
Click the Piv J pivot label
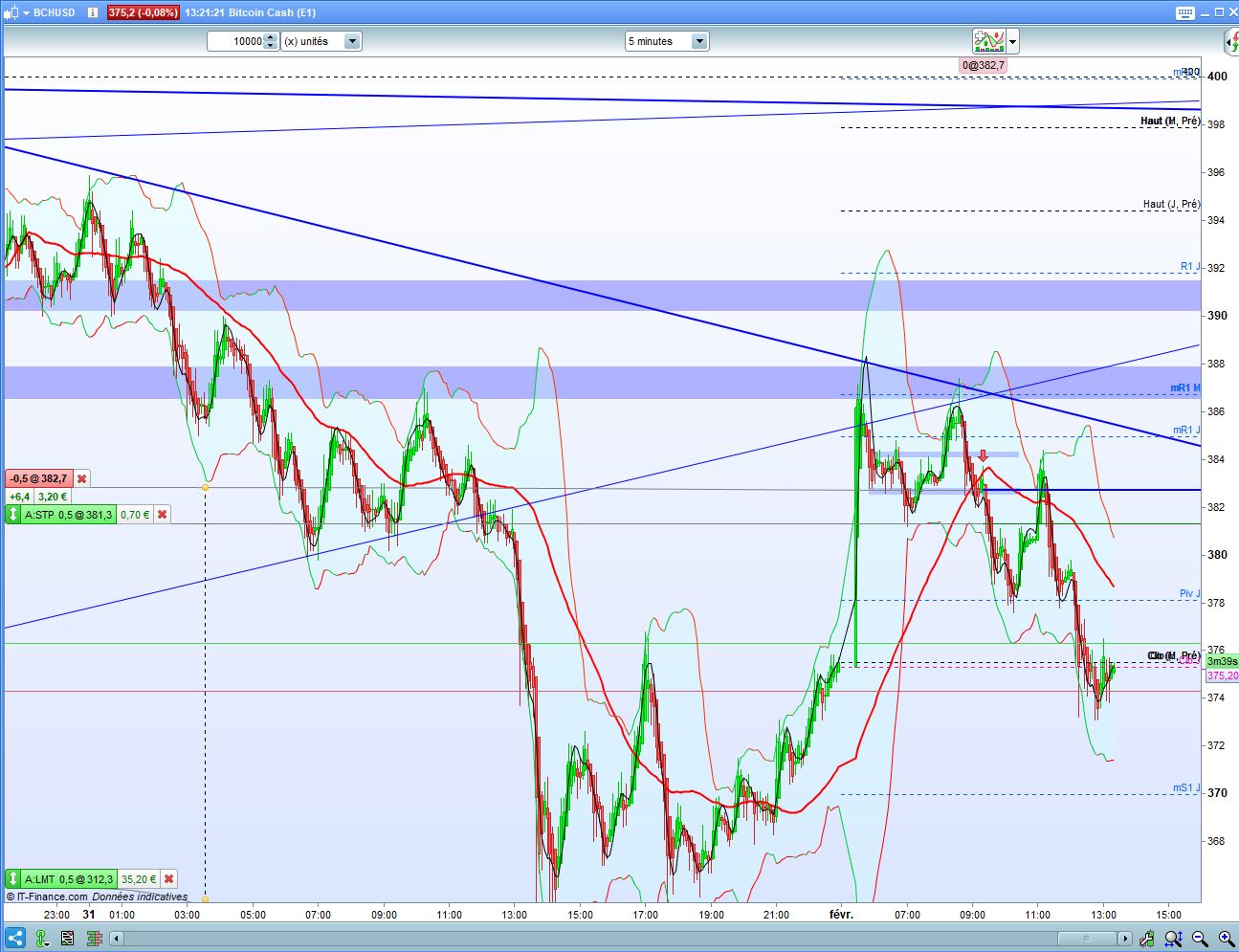click(x=1189, y=594)
